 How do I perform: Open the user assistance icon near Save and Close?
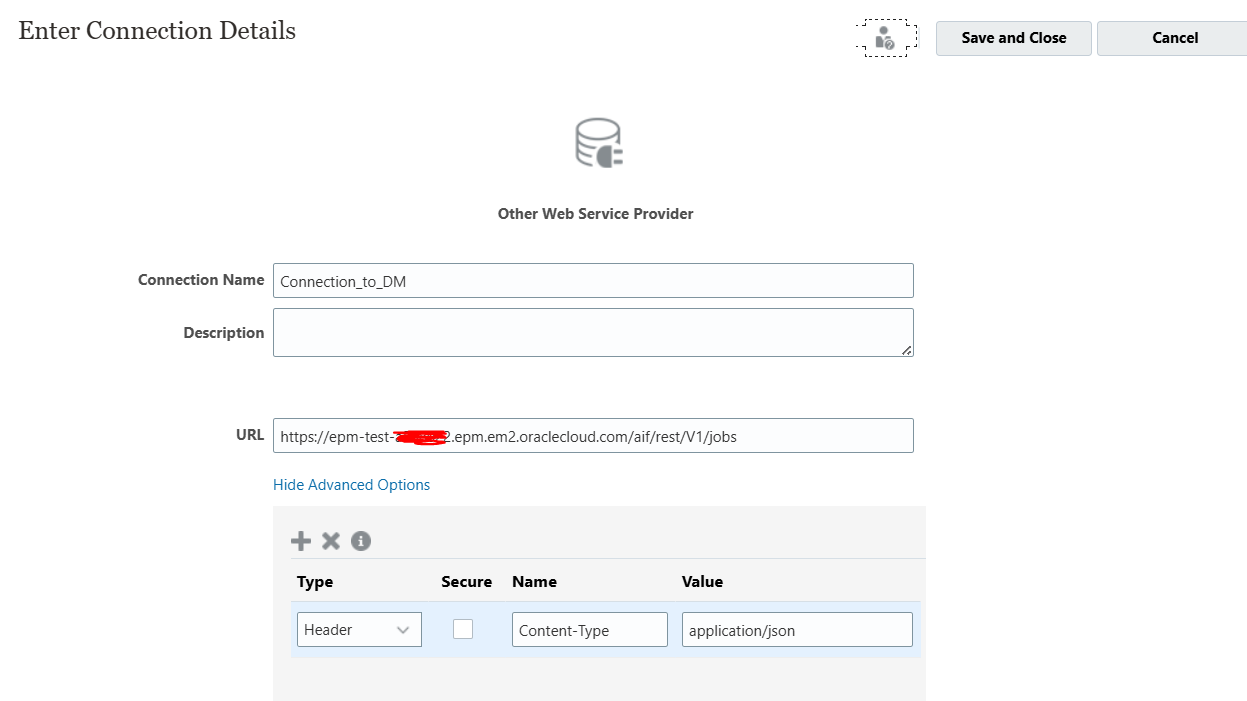click(x=886, y=37)
